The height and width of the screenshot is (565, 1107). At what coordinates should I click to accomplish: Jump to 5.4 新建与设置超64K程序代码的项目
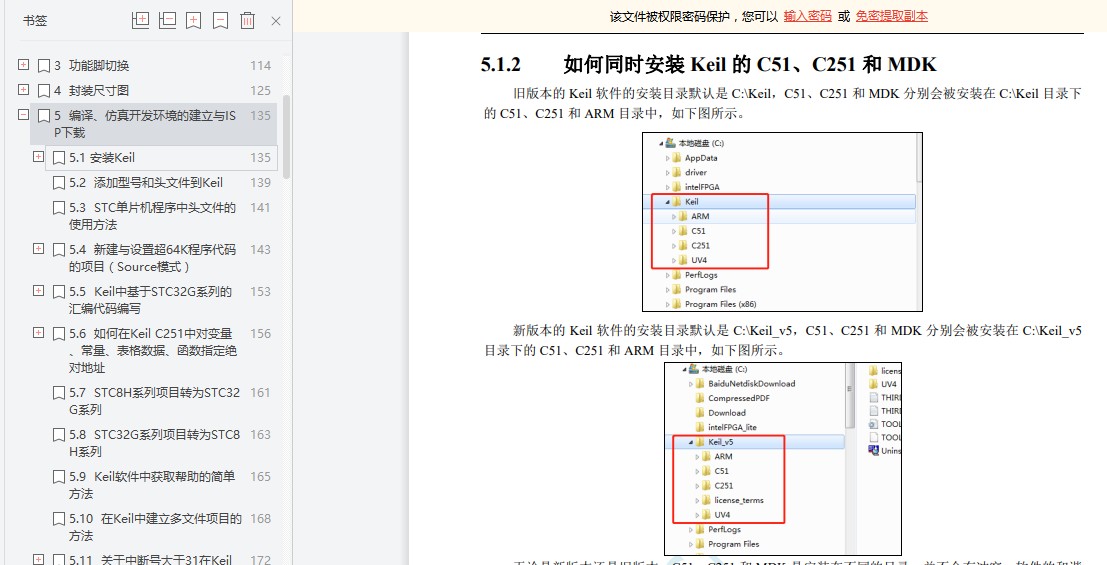[152, 258]
